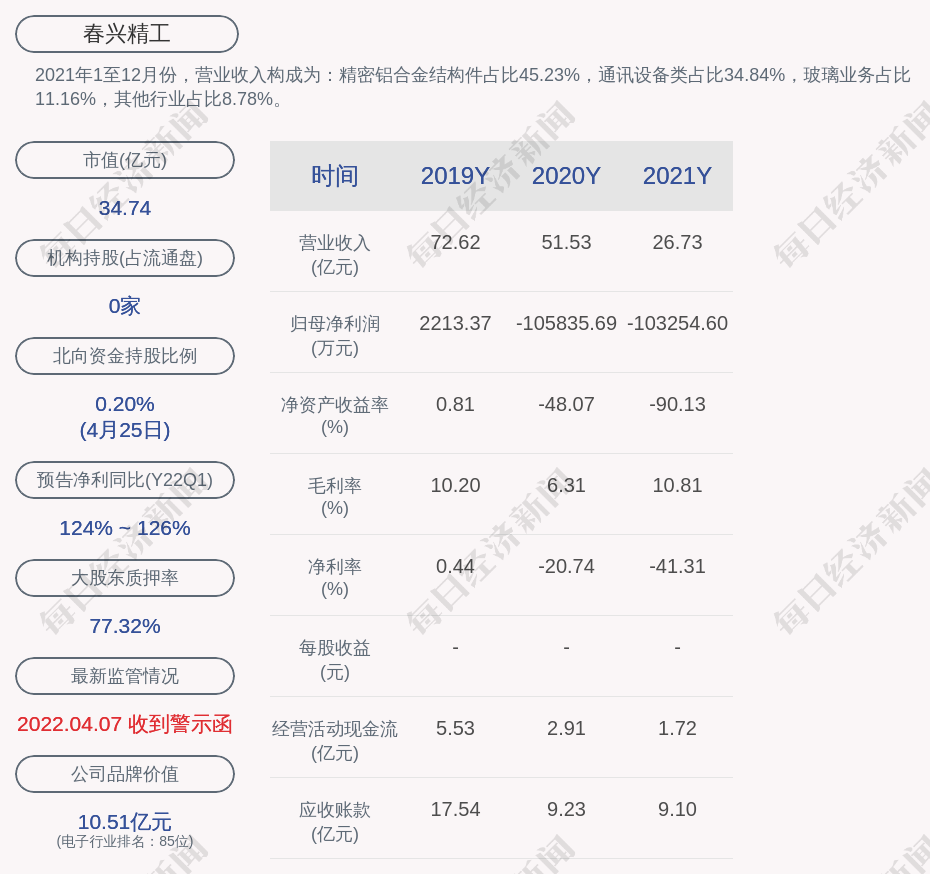Viewport: 930px width, 874px height.
Task: Click the market cap value 34.74
Action: click(124, 208)
